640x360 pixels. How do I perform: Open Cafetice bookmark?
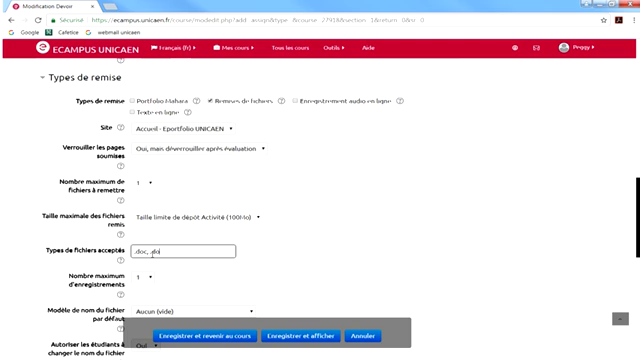pos(62,32)
